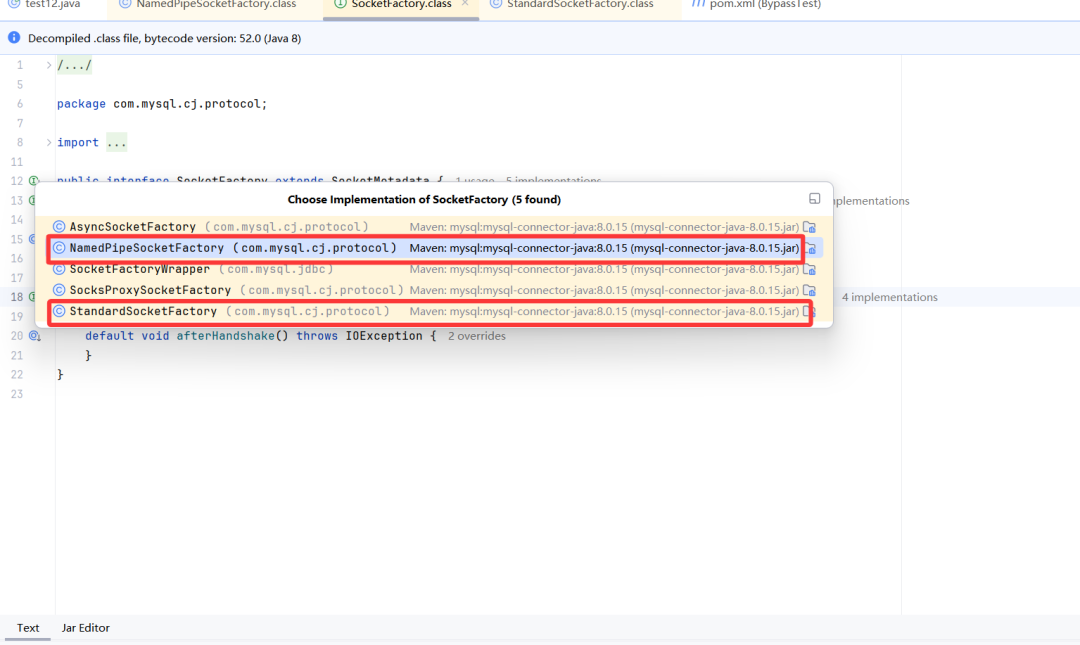Expand the folded comment on line 1
This screenshot has height=645, width=1080.
[49, 65]
